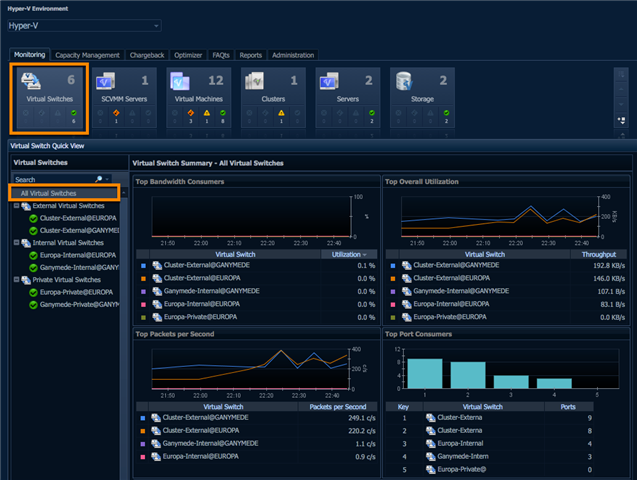Open the Chargeback tab
The image size is (637, 480).
point(147,55)
